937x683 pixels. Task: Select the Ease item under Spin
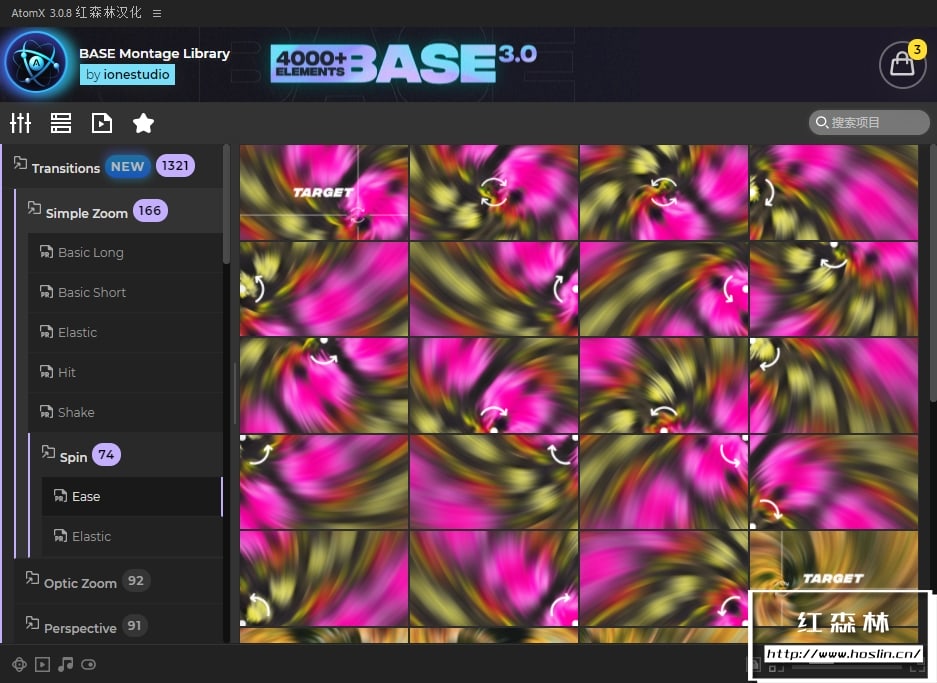(131, 497)
